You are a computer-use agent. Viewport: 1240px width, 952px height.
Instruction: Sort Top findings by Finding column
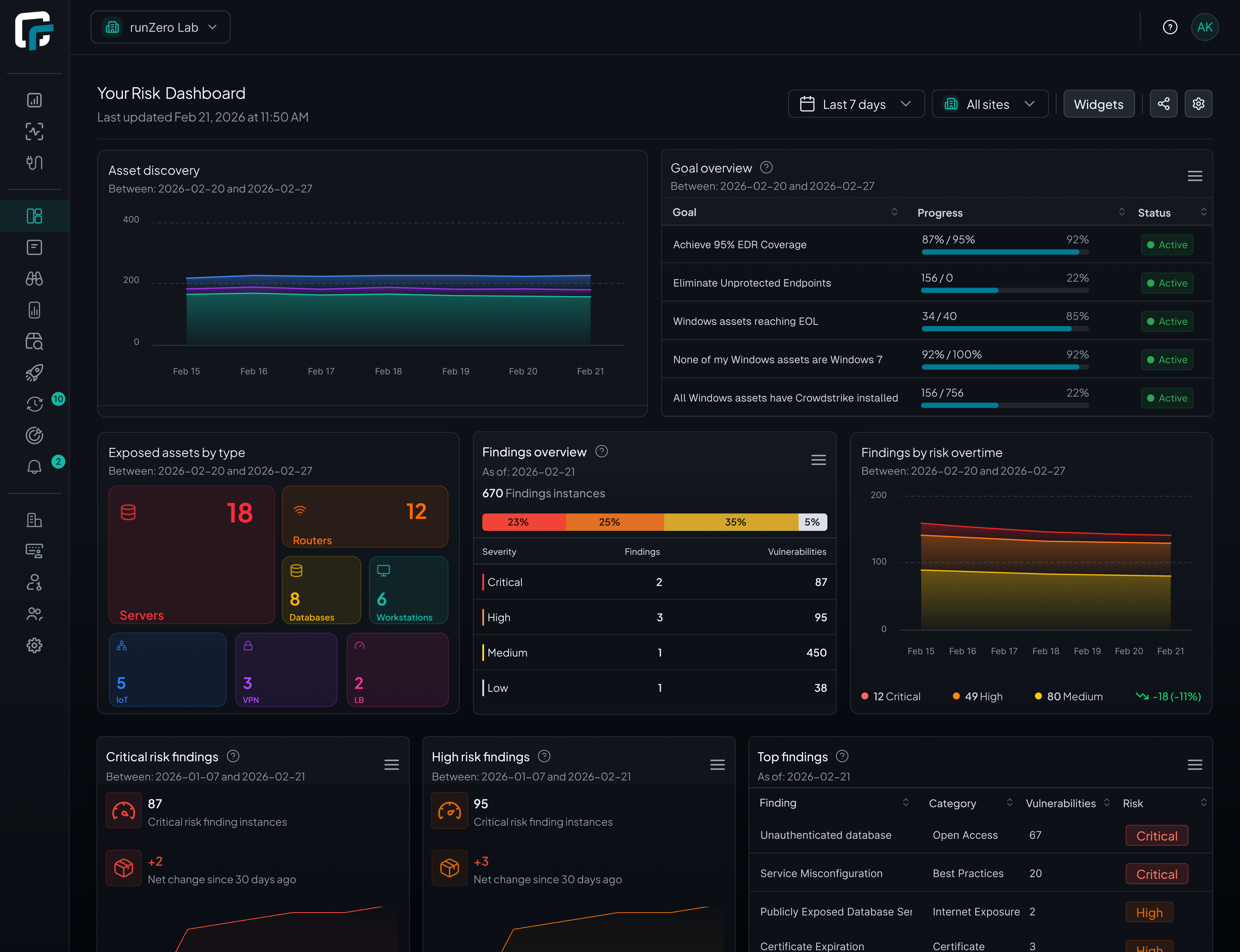coord(905,802)
